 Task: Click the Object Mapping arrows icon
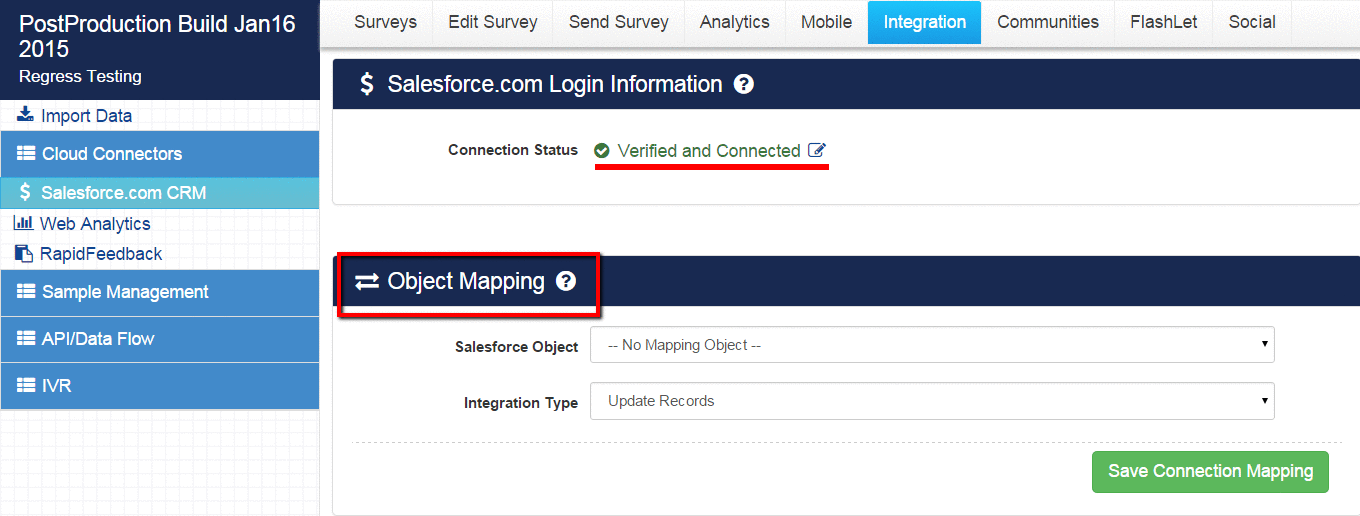click(x=367, y=282)
